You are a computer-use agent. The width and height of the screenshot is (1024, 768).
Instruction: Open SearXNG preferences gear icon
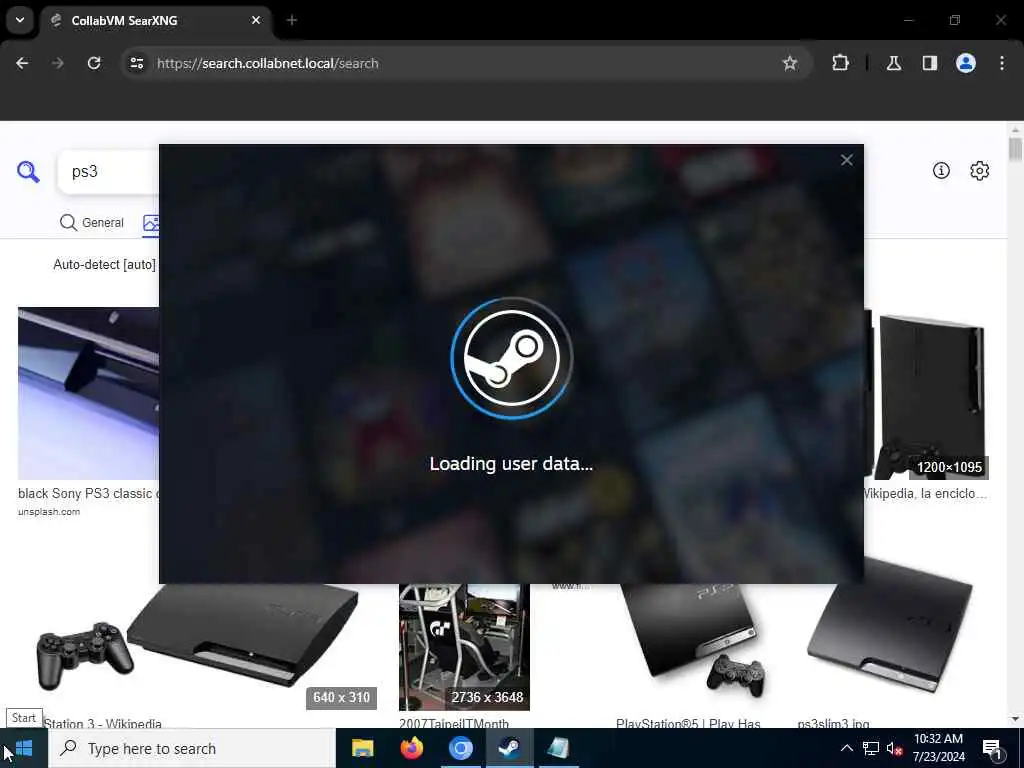coord(979,170)
